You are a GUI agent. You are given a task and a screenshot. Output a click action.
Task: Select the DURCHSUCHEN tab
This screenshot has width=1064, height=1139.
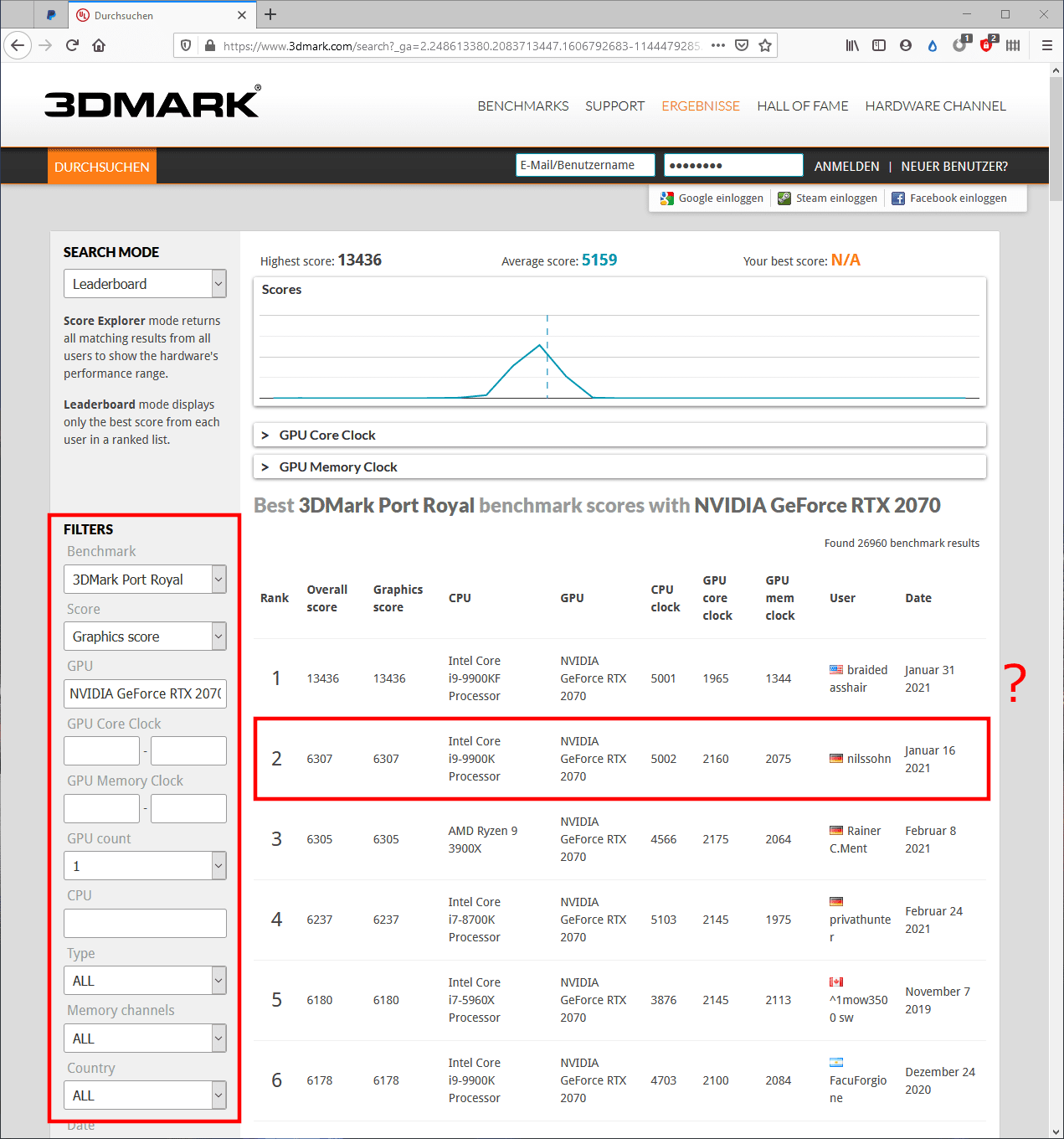[x=102, y=167]
